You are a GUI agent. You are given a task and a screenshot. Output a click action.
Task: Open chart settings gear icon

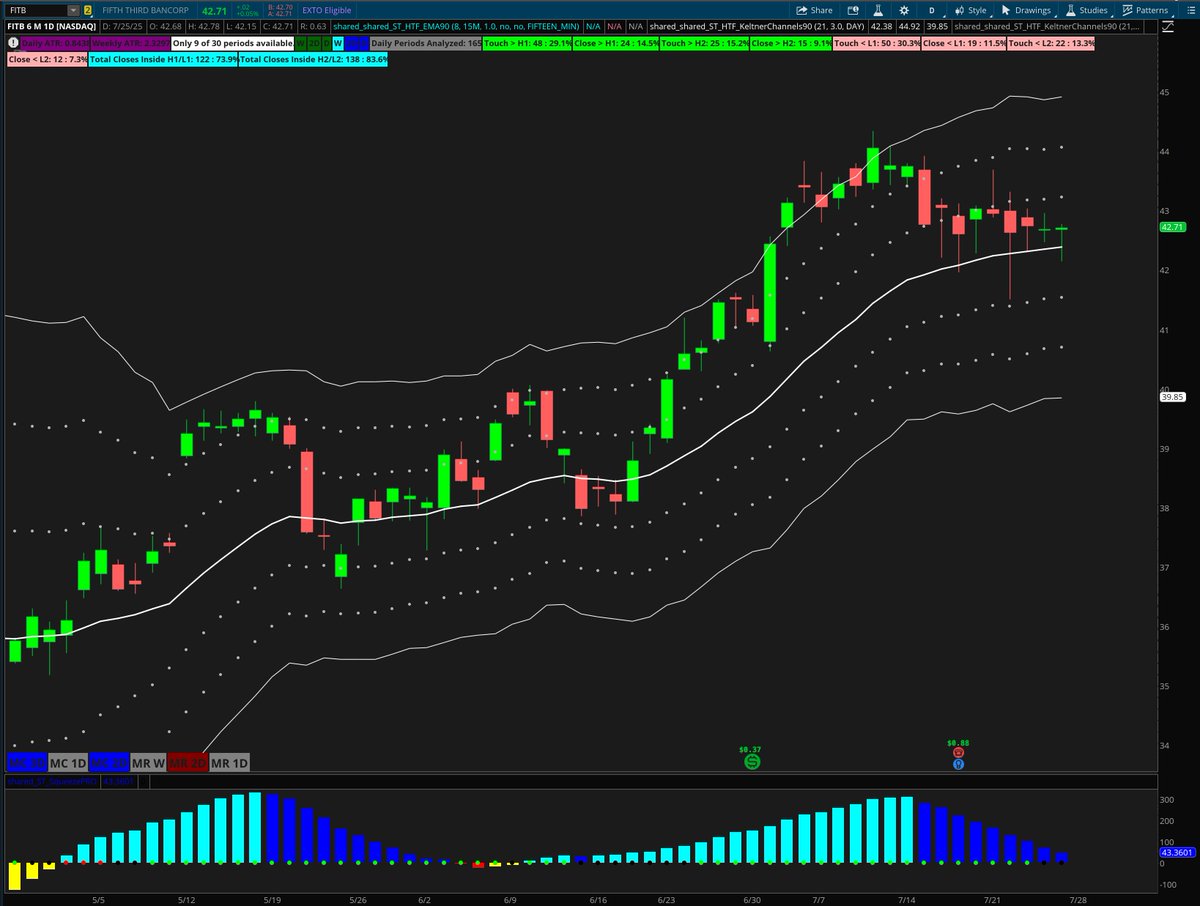pyautogui.click(x=904, y=10)
